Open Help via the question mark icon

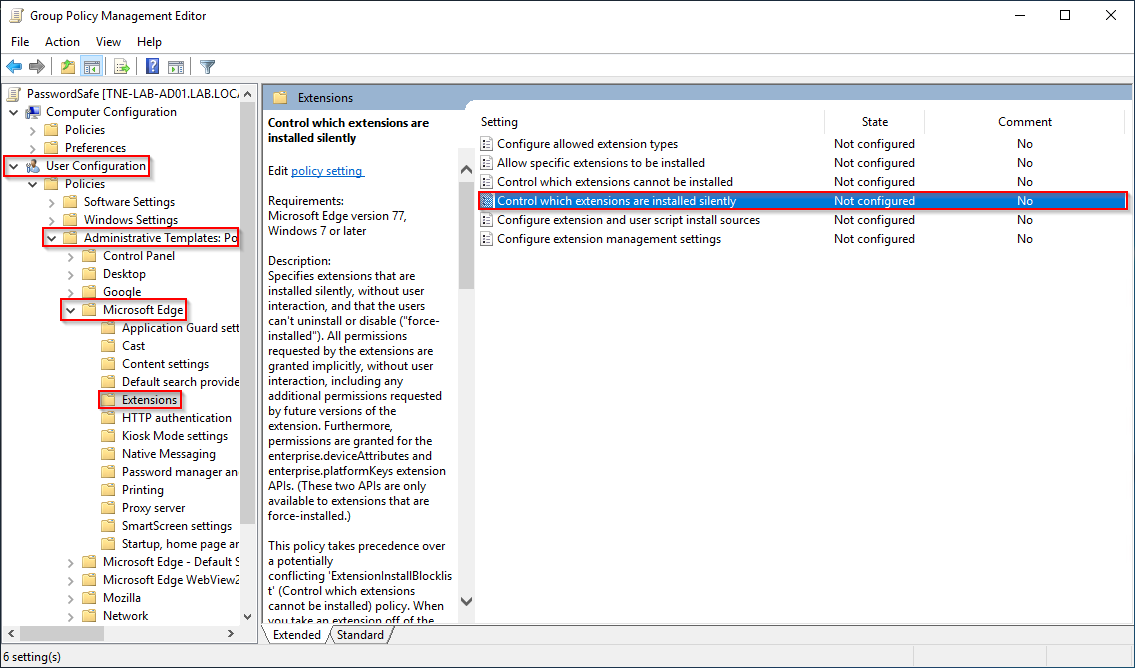(x=151, y=66)
